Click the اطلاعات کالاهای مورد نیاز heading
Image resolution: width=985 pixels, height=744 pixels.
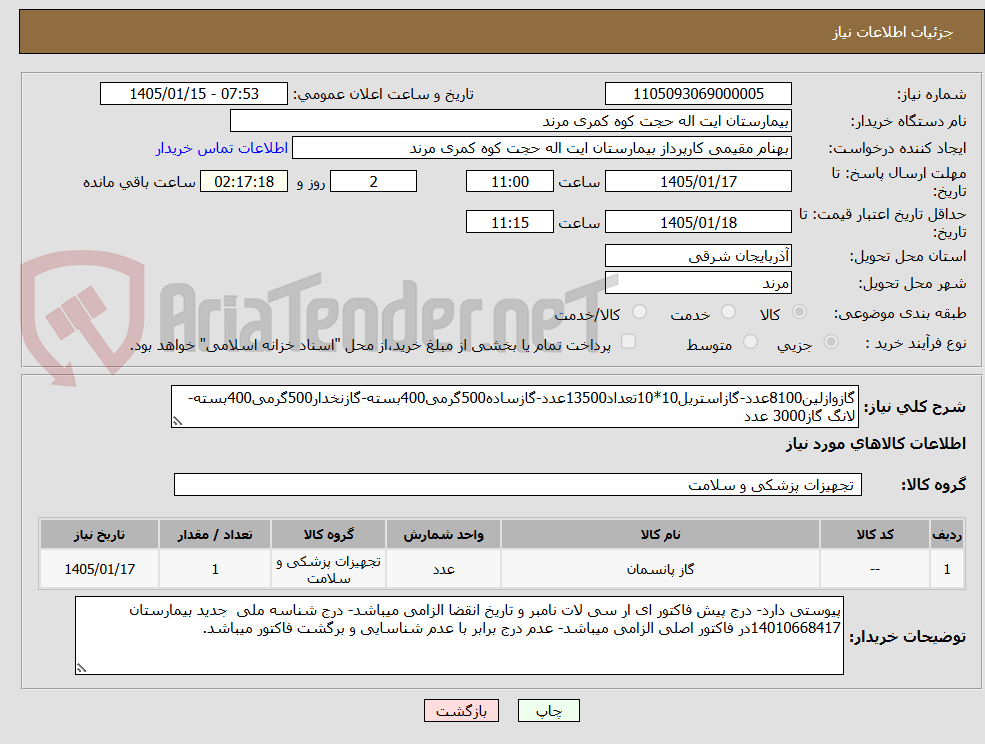pos(876,444)
